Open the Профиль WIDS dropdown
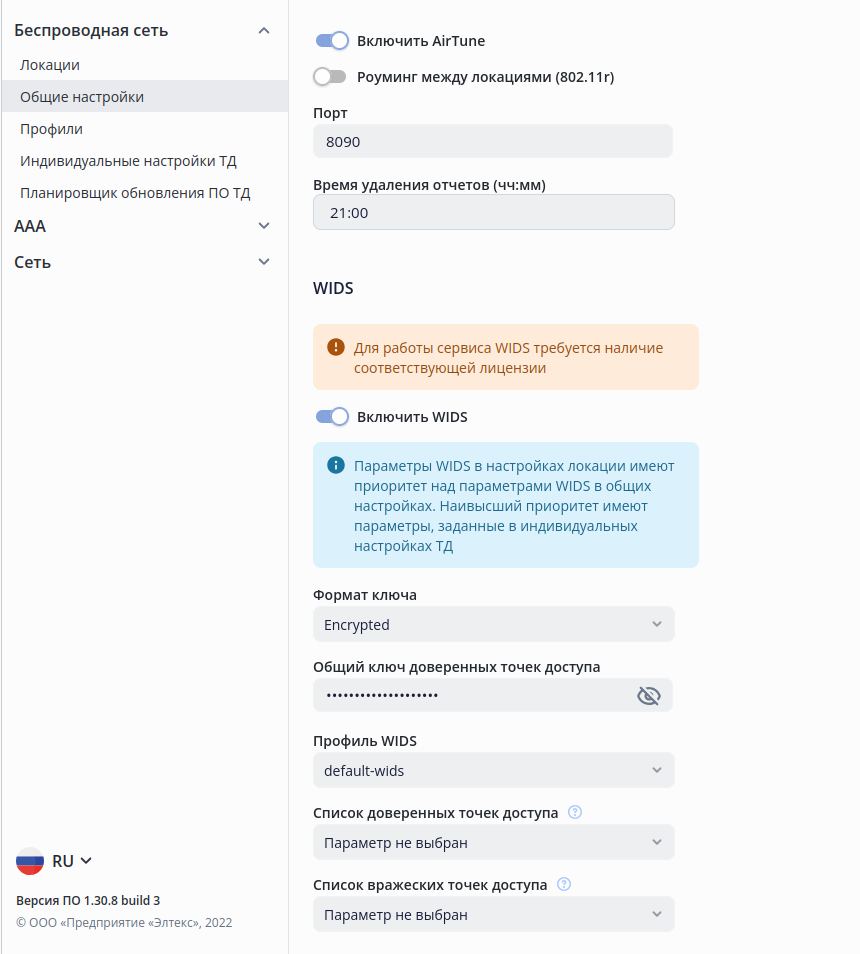The height and width of the screenshot is (954, 860). point(493,771)
